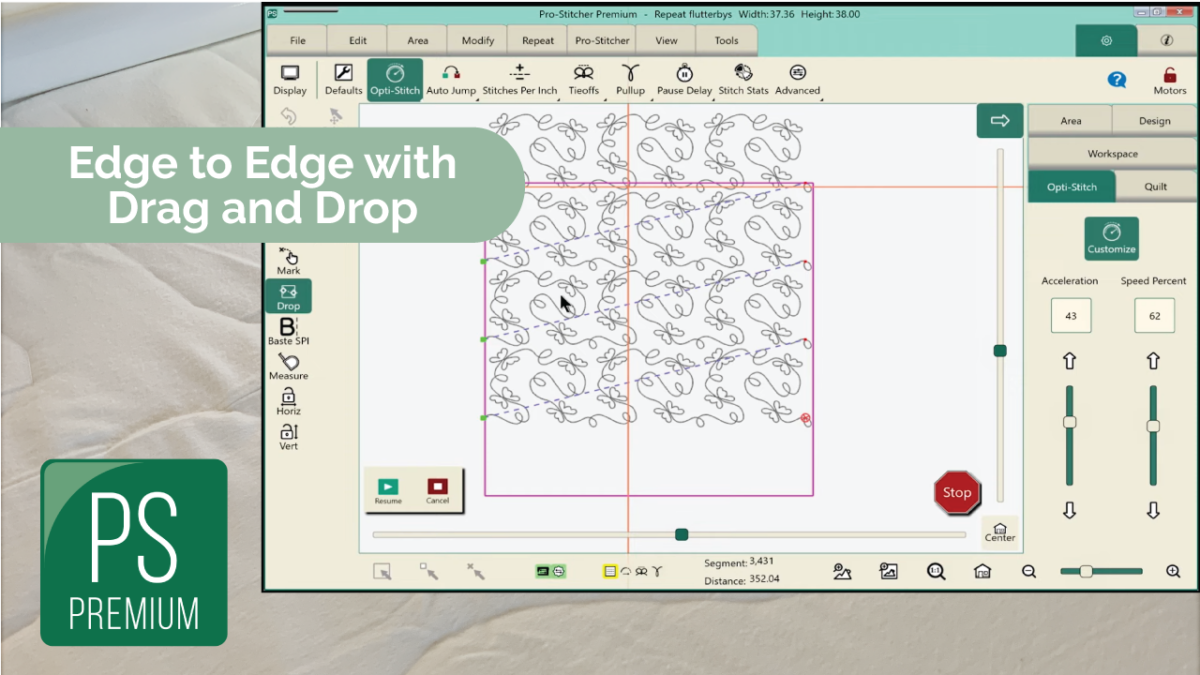
Task: Open the Pro-Stitcher menu tab
Action: point(602,41)
